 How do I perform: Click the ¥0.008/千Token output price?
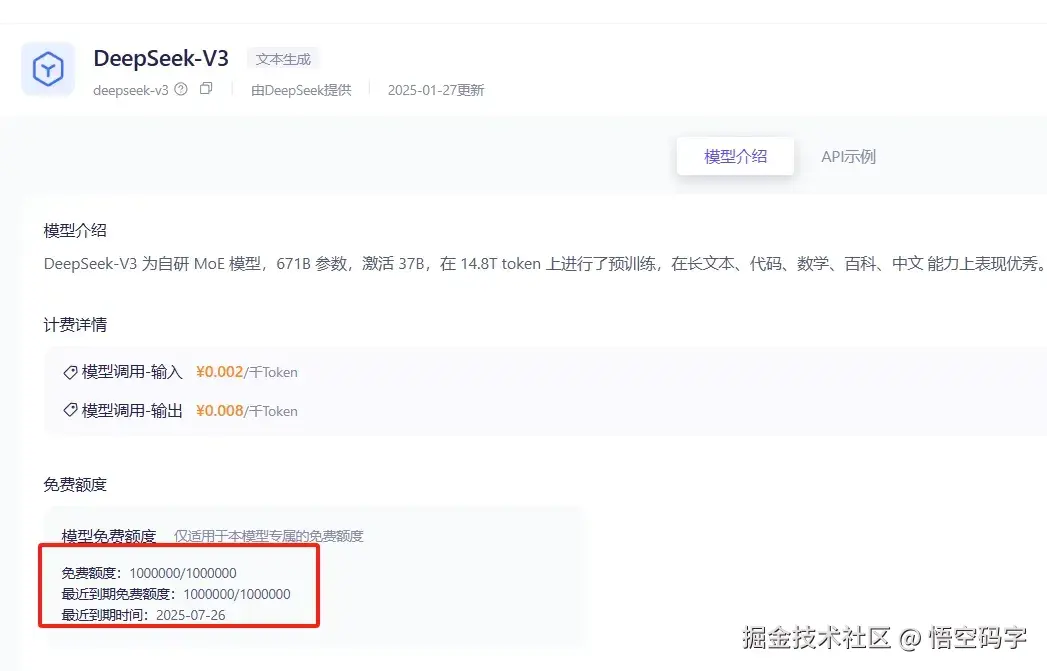[247, 411]
